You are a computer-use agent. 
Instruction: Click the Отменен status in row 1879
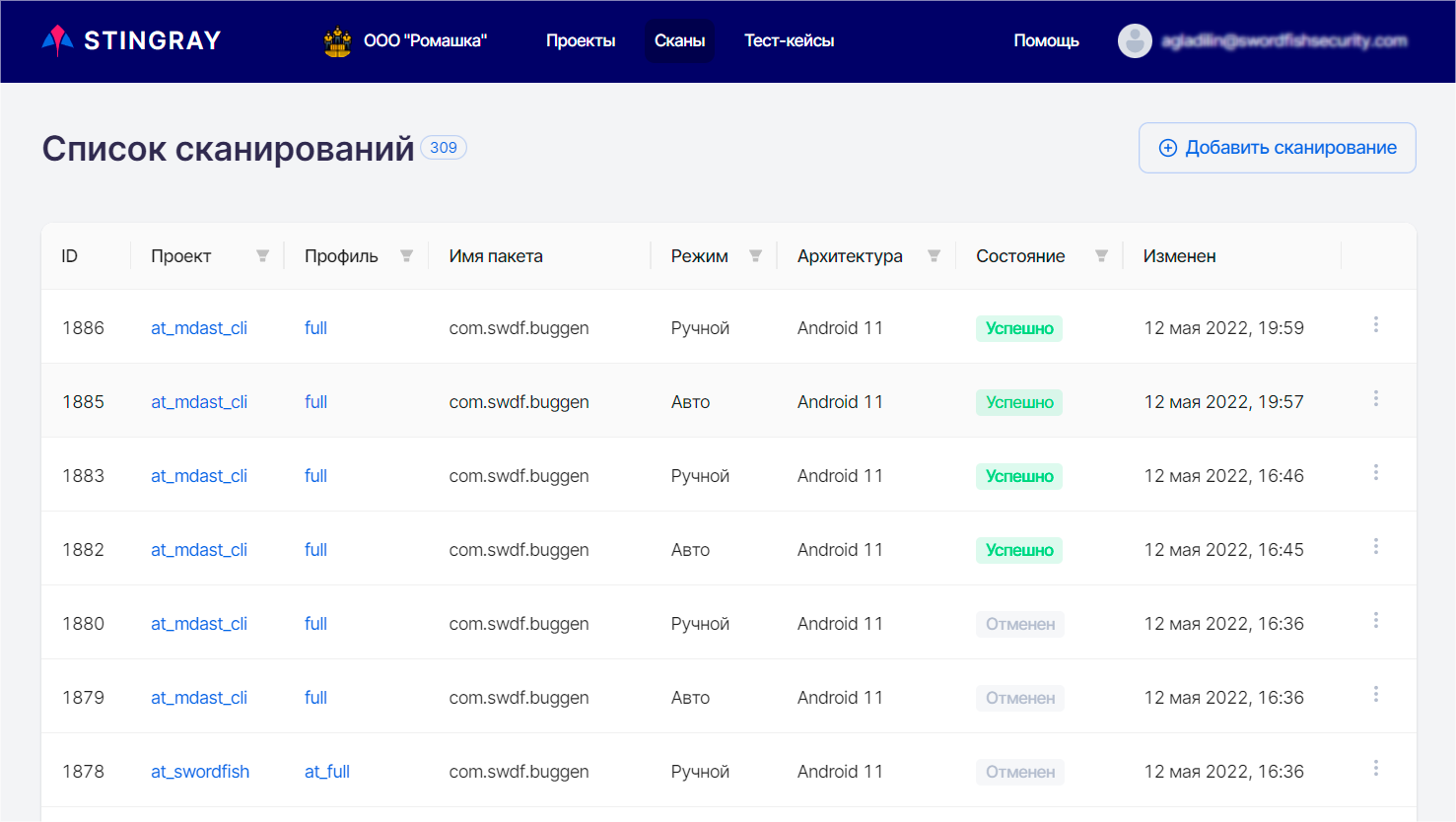point(1020,698)
